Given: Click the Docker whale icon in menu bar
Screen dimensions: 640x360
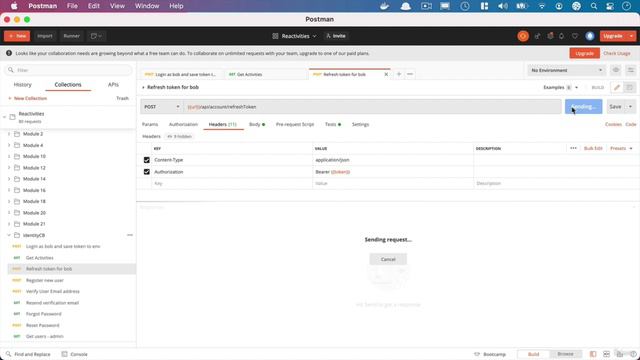Looking at the screenshot, I should click(384, 6).
